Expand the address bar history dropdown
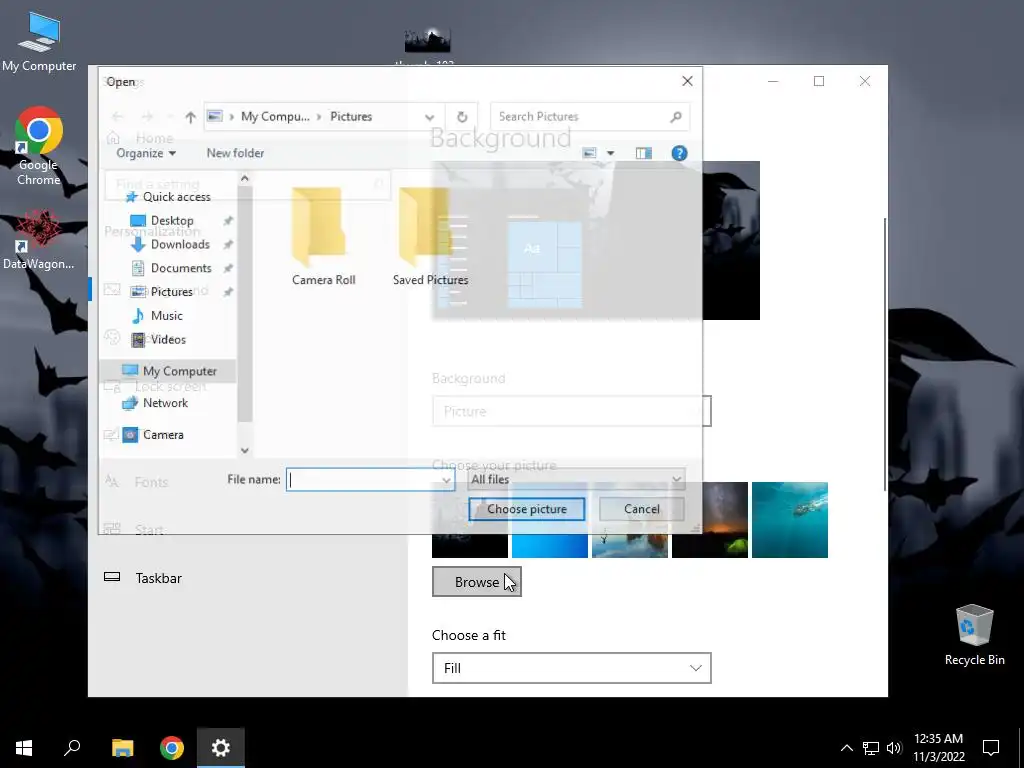Screen dimensions: 1024x768 (x=429, y=117)
